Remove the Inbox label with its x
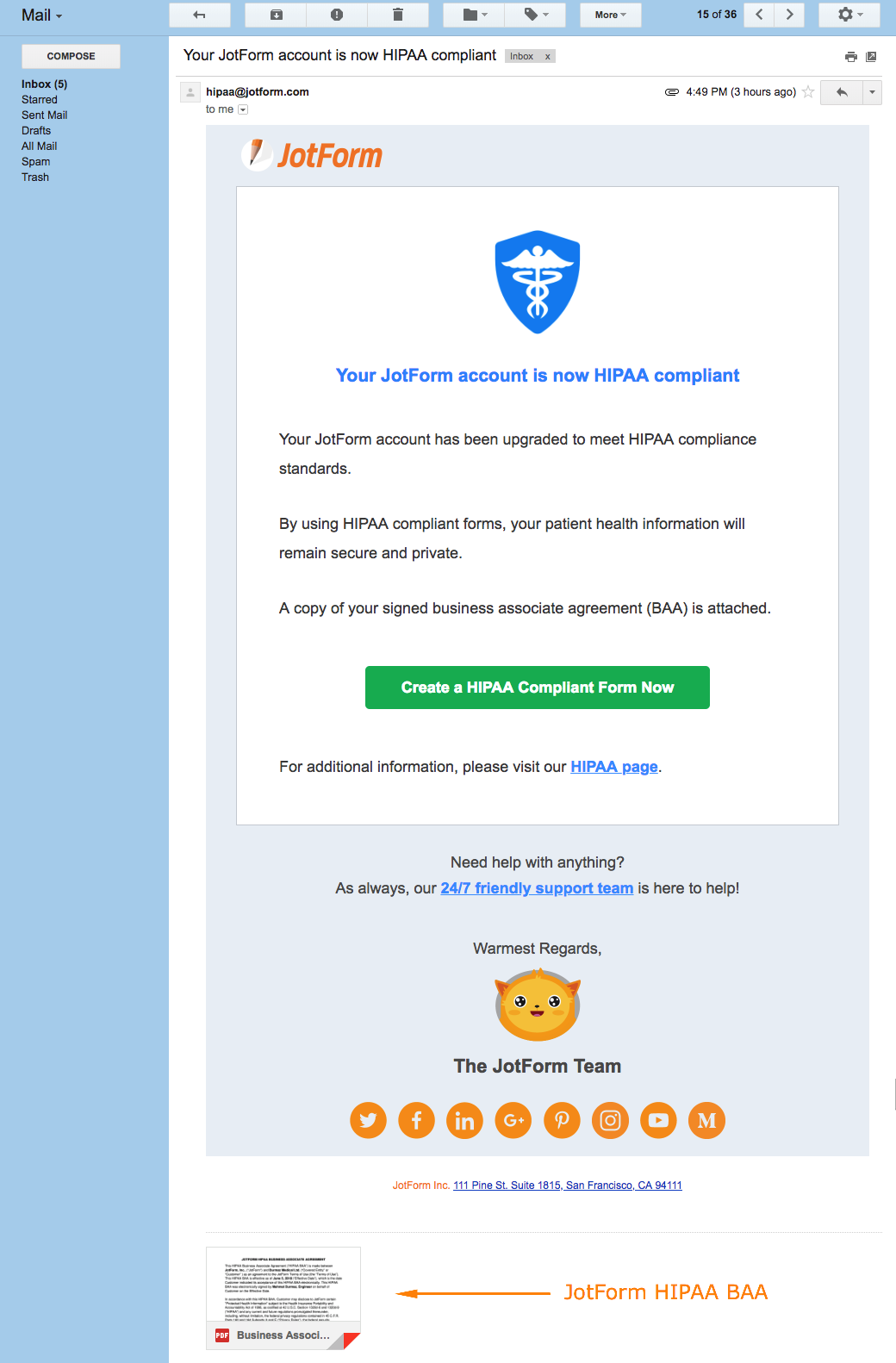The height and width of the screenshot is (1363, 896). pyautogui.click(x=547, y=57)
